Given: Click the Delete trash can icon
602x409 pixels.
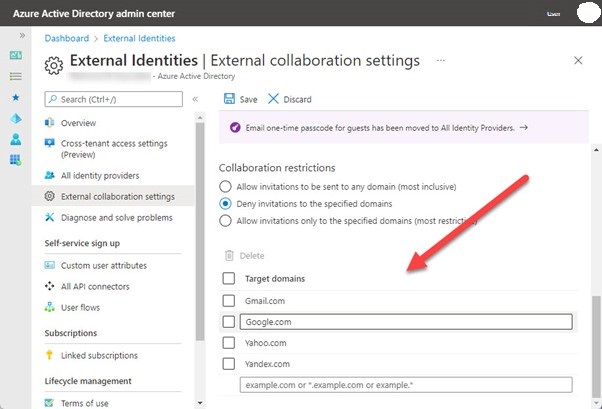Looking at the screenshot, I should 229,255.
